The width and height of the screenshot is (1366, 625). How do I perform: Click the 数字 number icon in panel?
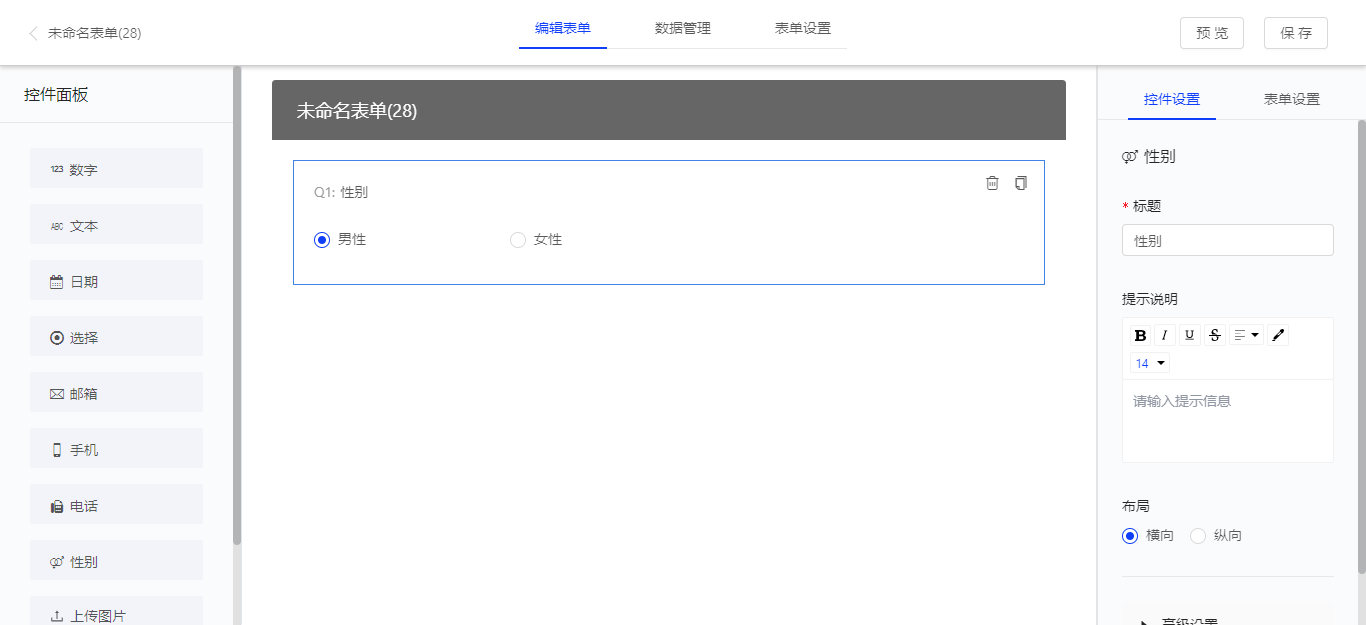[57, 170]
